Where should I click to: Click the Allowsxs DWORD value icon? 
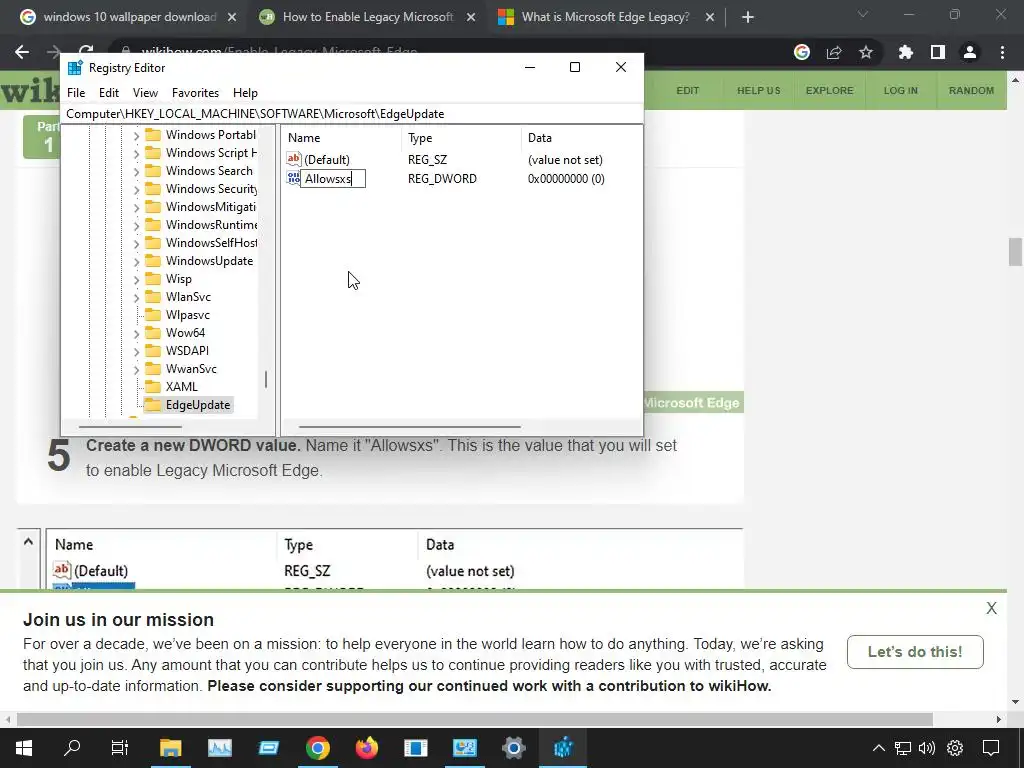pyautogui.click(x=293, y=178)
